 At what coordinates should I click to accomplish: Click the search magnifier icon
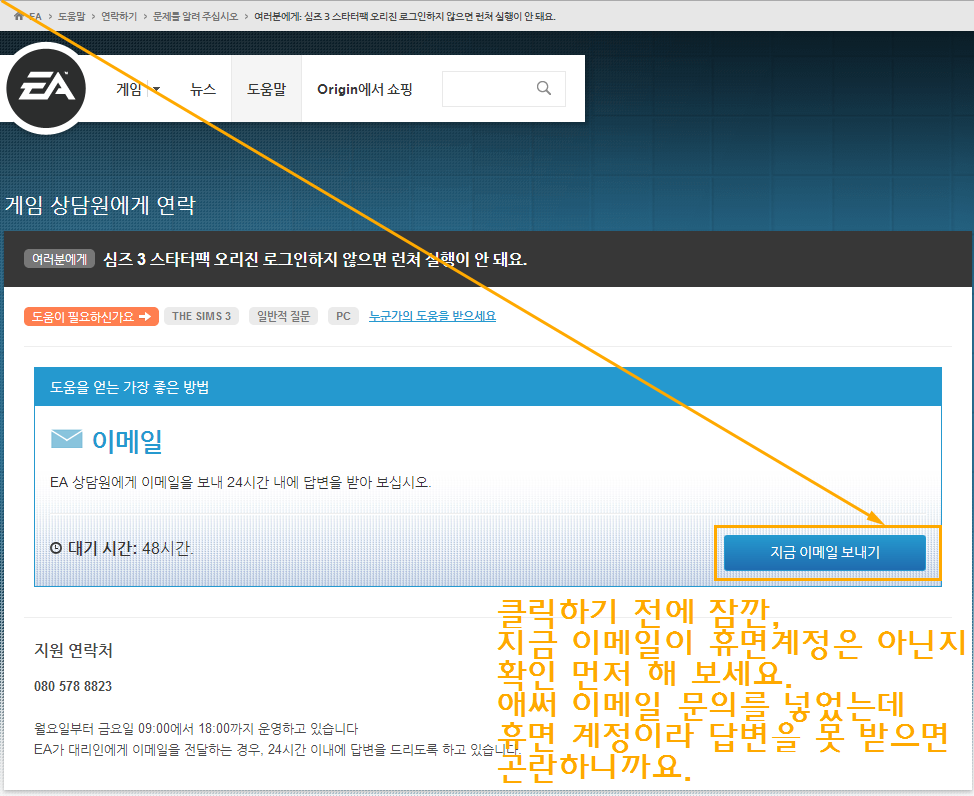click(x=544, y=88)
